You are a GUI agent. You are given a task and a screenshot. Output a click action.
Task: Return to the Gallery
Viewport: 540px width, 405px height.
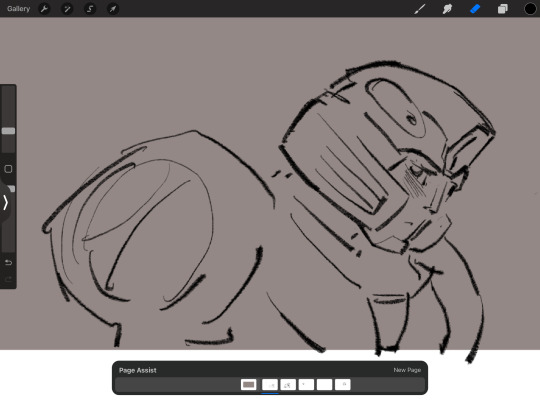(18, 9)
